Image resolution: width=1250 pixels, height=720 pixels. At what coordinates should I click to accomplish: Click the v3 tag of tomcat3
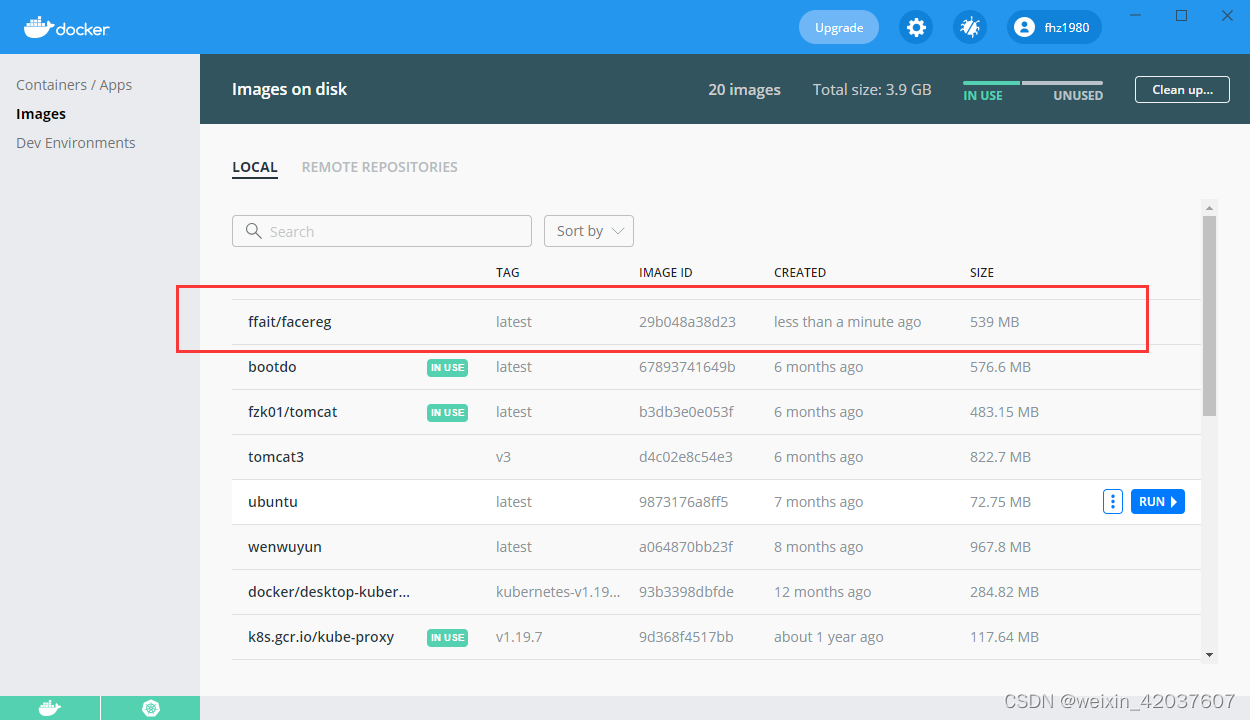point(504,457)
